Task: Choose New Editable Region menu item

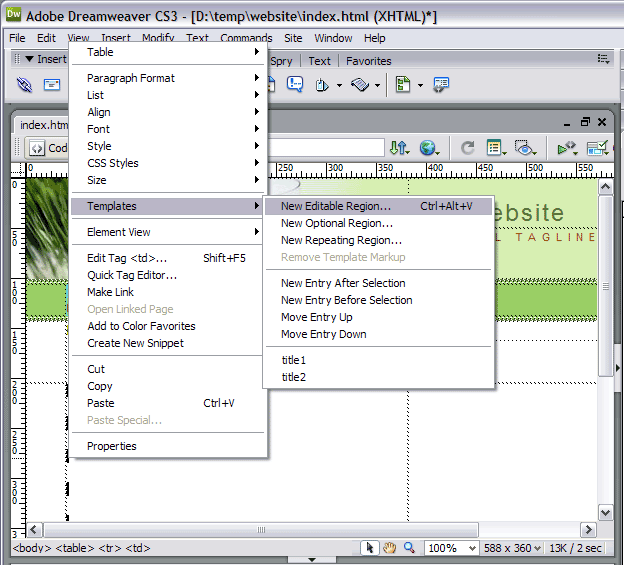Action: pyautogui.click(x=378, y=206)
